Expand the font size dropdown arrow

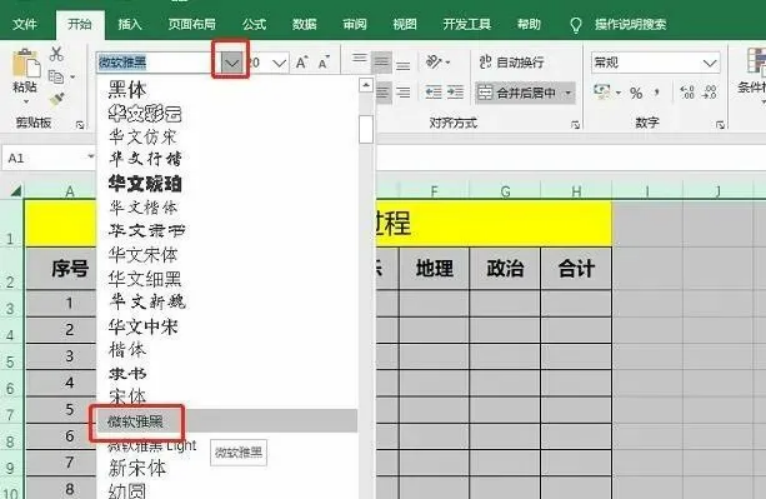279,63
